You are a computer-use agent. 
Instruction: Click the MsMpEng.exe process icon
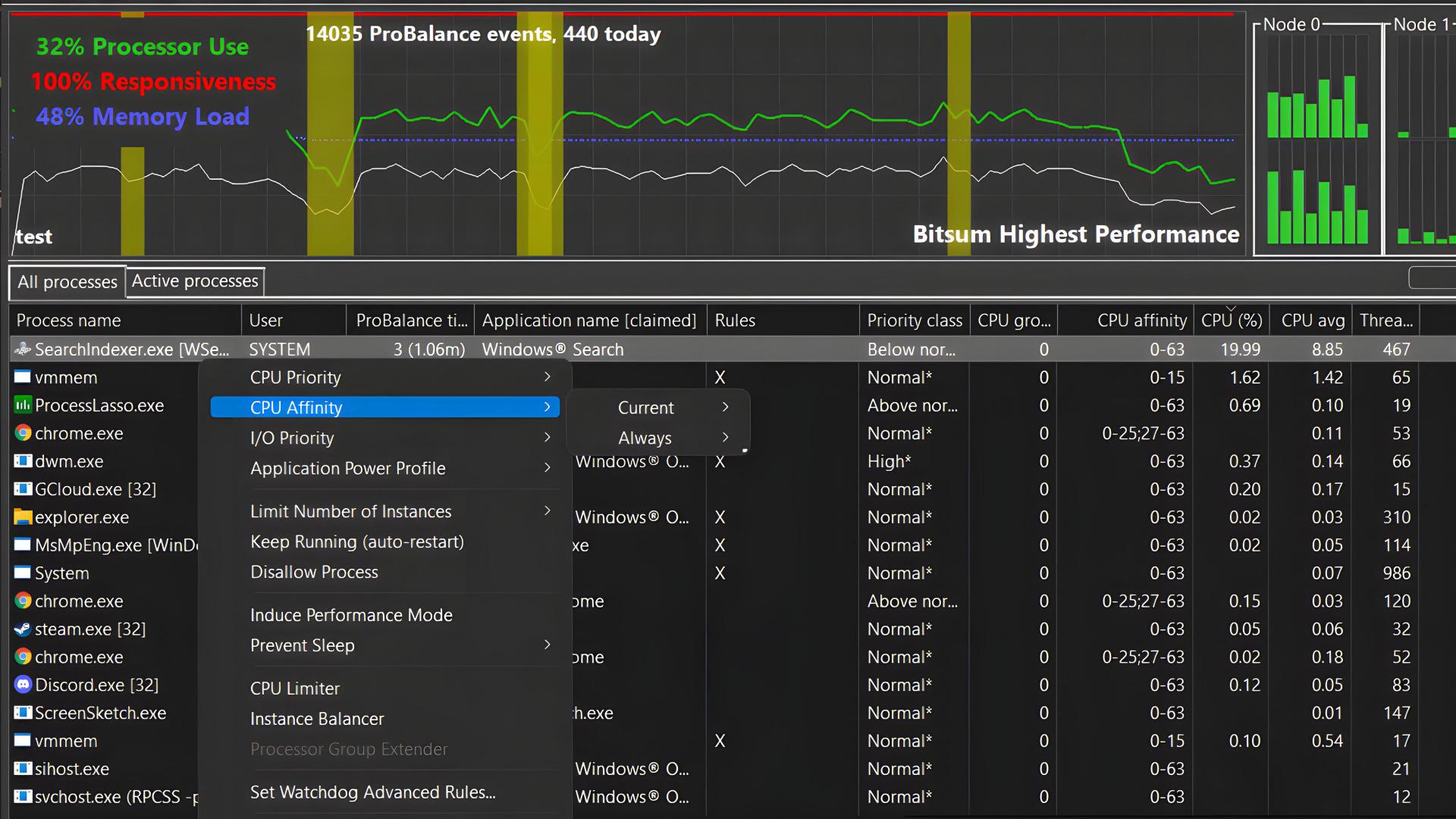click(23, 545)
